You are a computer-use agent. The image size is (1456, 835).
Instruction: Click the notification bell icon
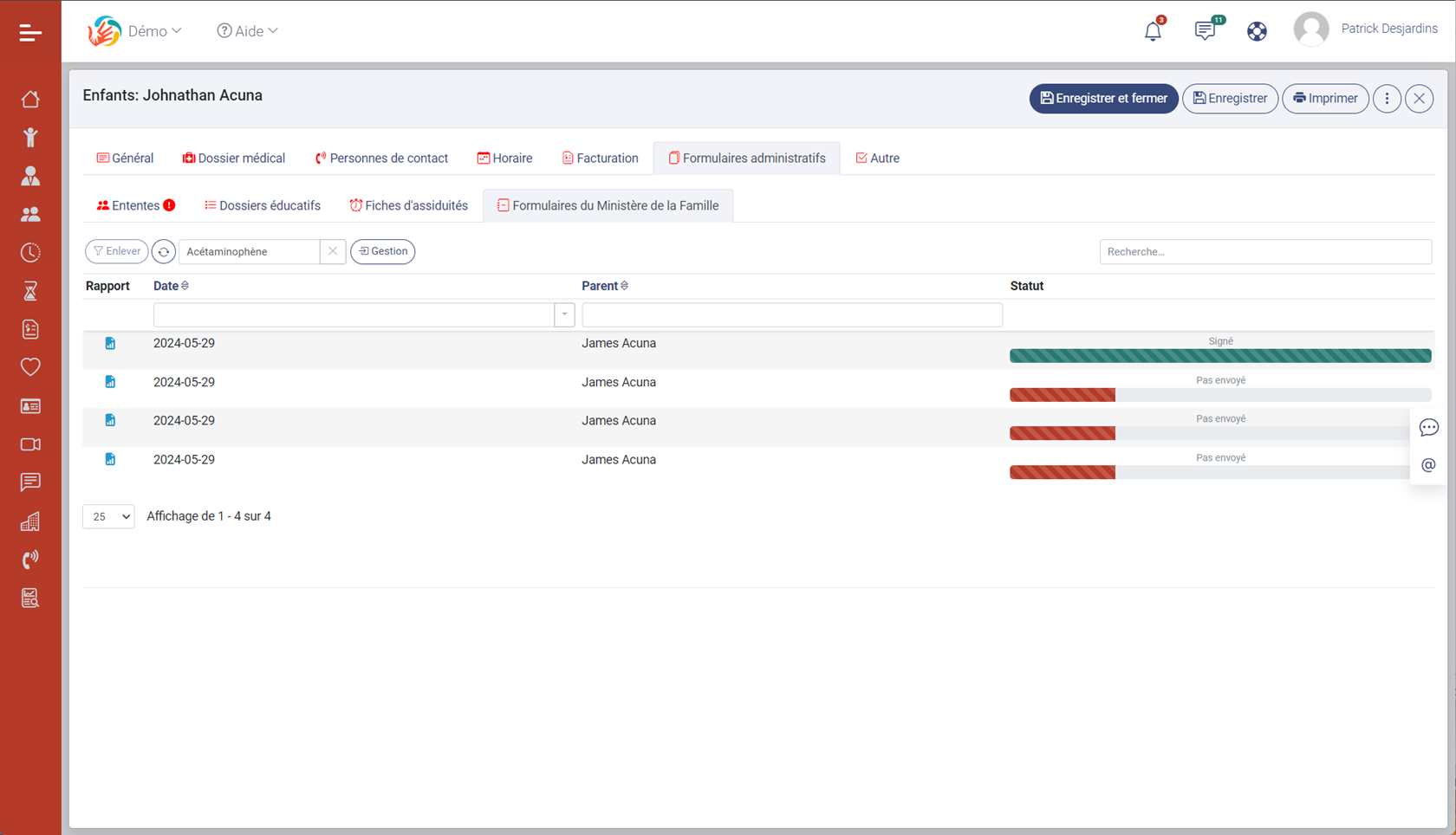[1152, 31]
